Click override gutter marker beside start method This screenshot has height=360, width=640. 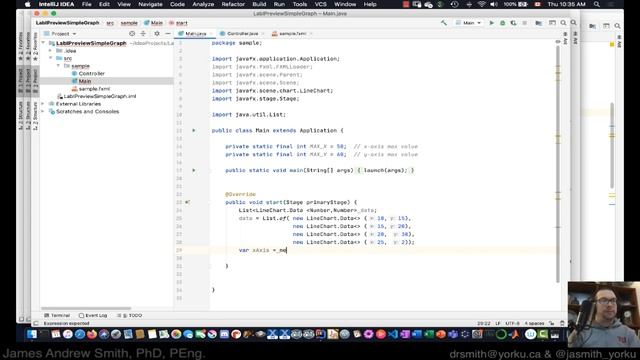pyautogui.click(x=187, y=202)
